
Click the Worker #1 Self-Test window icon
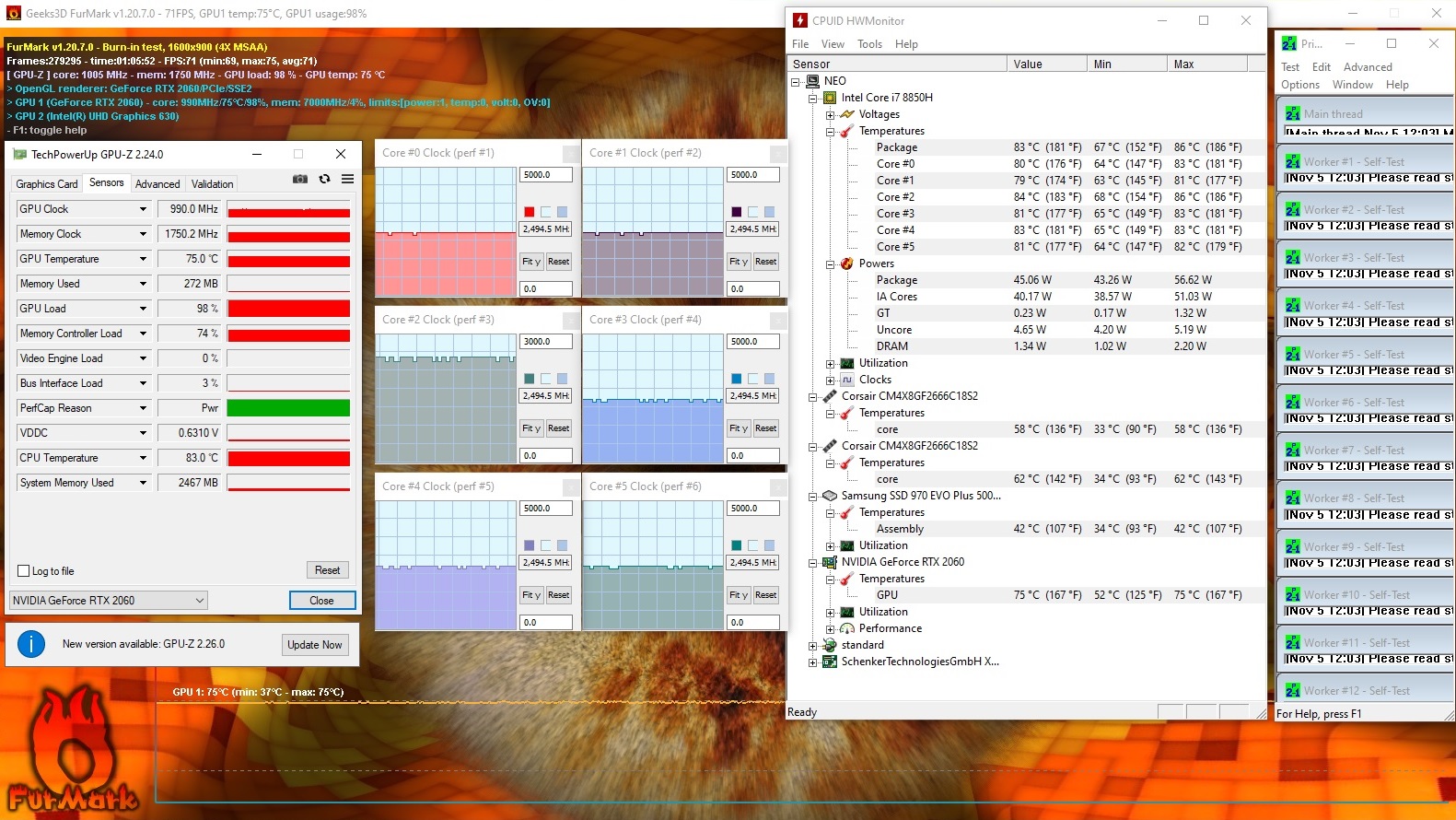[x=1293, y=161]
